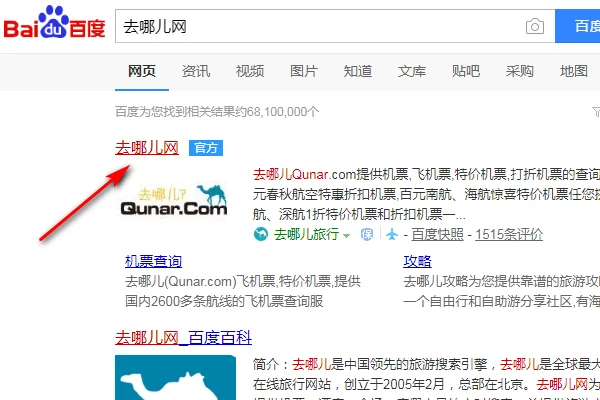Click the blue 官方 badge
This screenshot has width=600, height=400.
pos(206,148)
